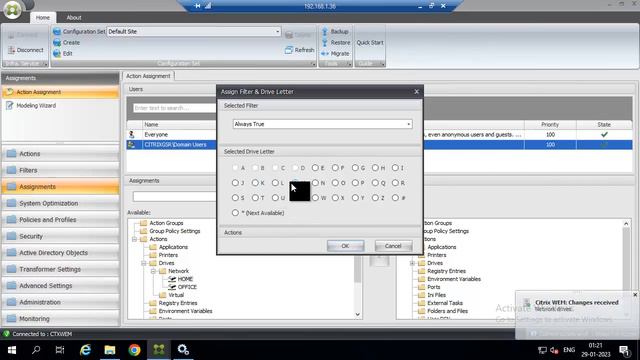Viewport: 640px width, 360px height.
Task: Open the Policies and Profiles folder icon
Action: 11,220
